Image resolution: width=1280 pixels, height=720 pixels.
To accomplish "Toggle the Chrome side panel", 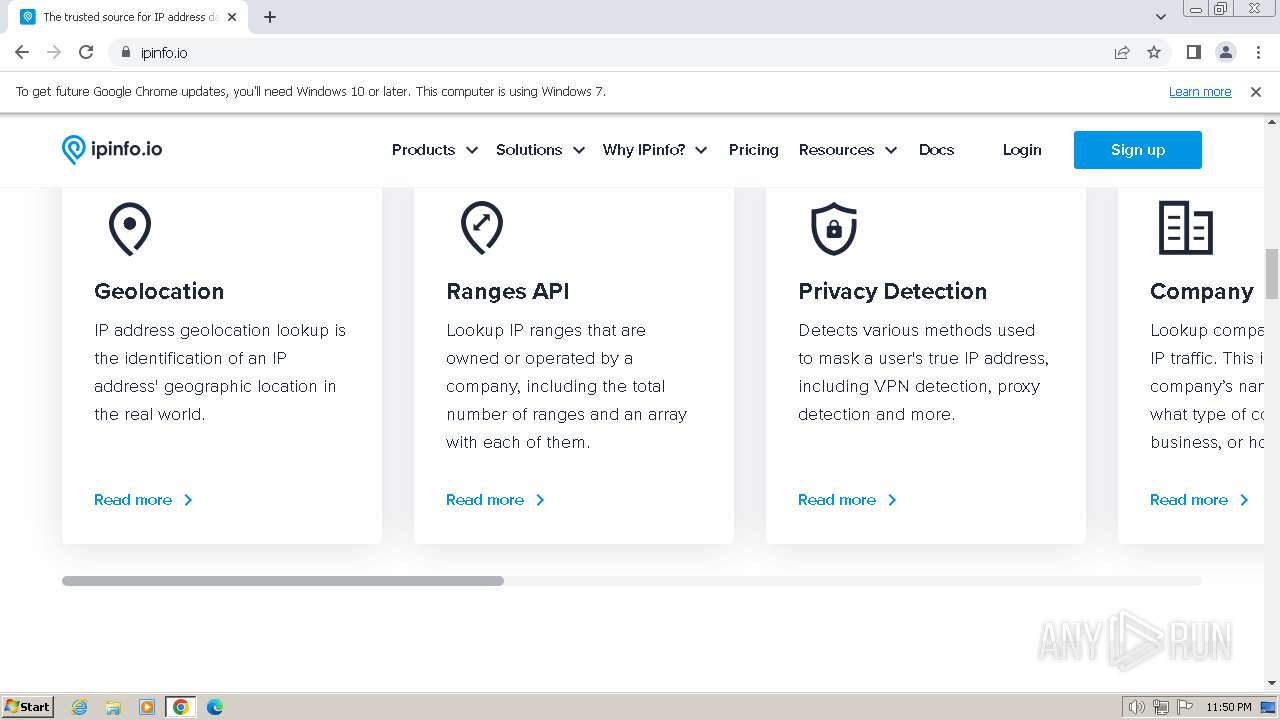I will click(x=1193, y=52).
